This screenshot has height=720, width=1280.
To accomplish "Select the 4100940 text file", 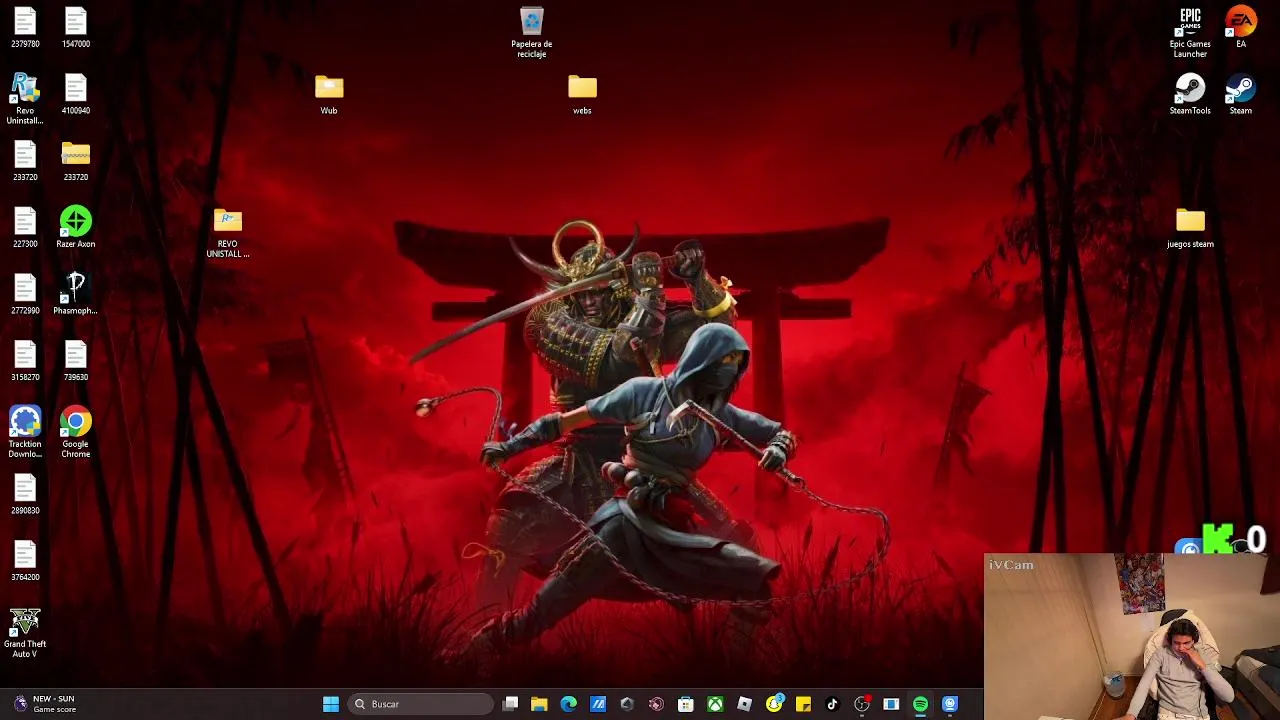I will coord(76,94).
